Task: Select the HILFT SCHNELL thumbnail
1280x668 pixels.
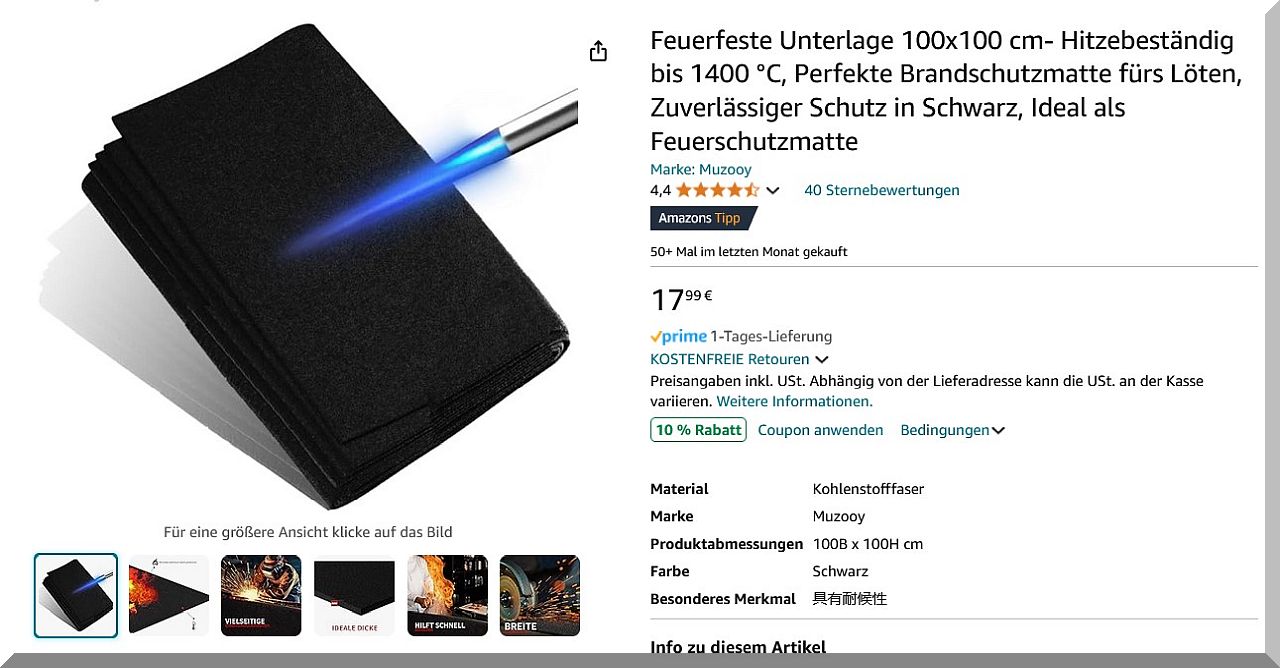Action: click(x=447, y=595)
